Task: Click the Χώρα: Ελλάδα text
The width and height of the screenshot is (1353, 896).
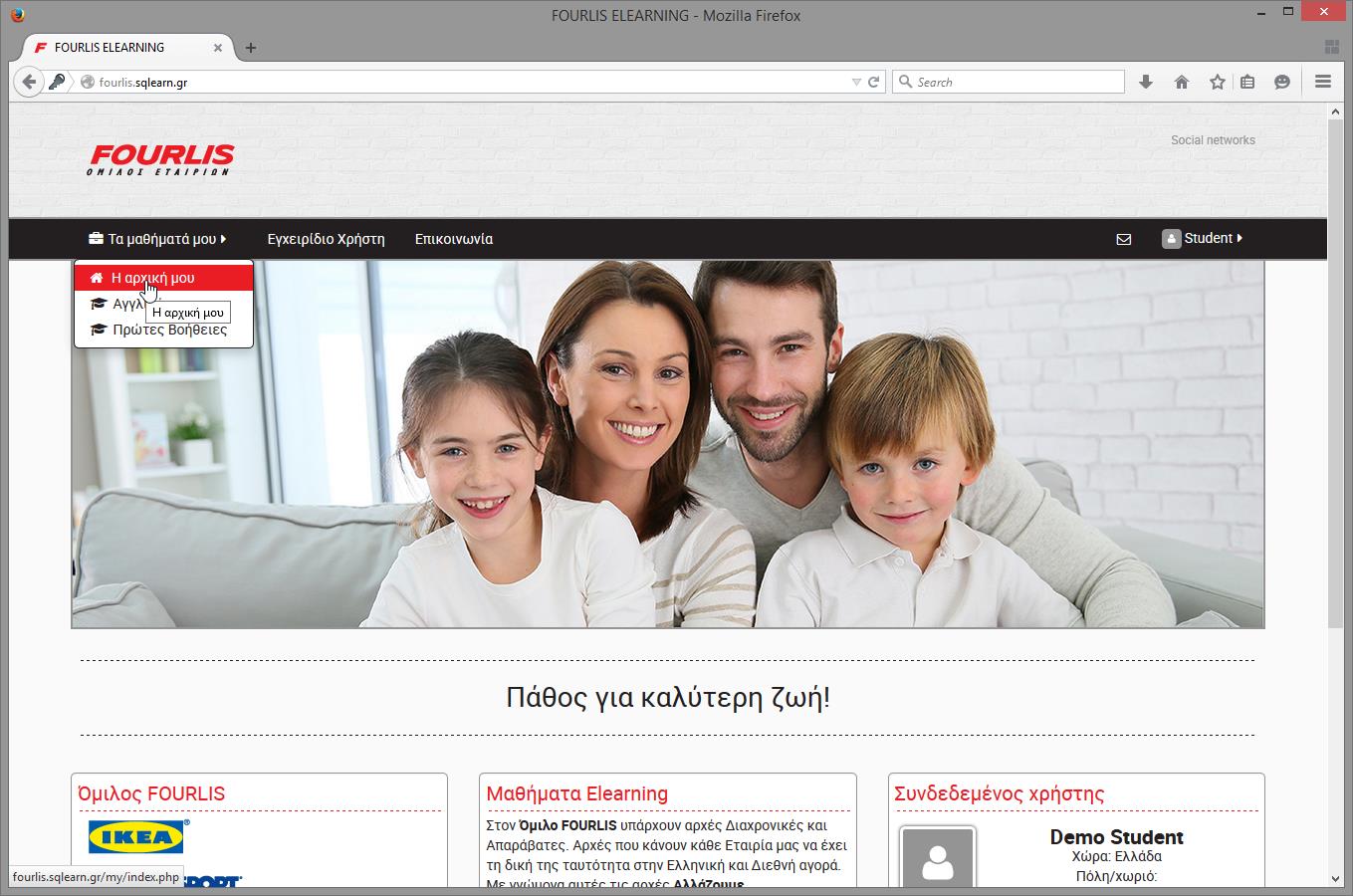Action: click(1116, 857)
